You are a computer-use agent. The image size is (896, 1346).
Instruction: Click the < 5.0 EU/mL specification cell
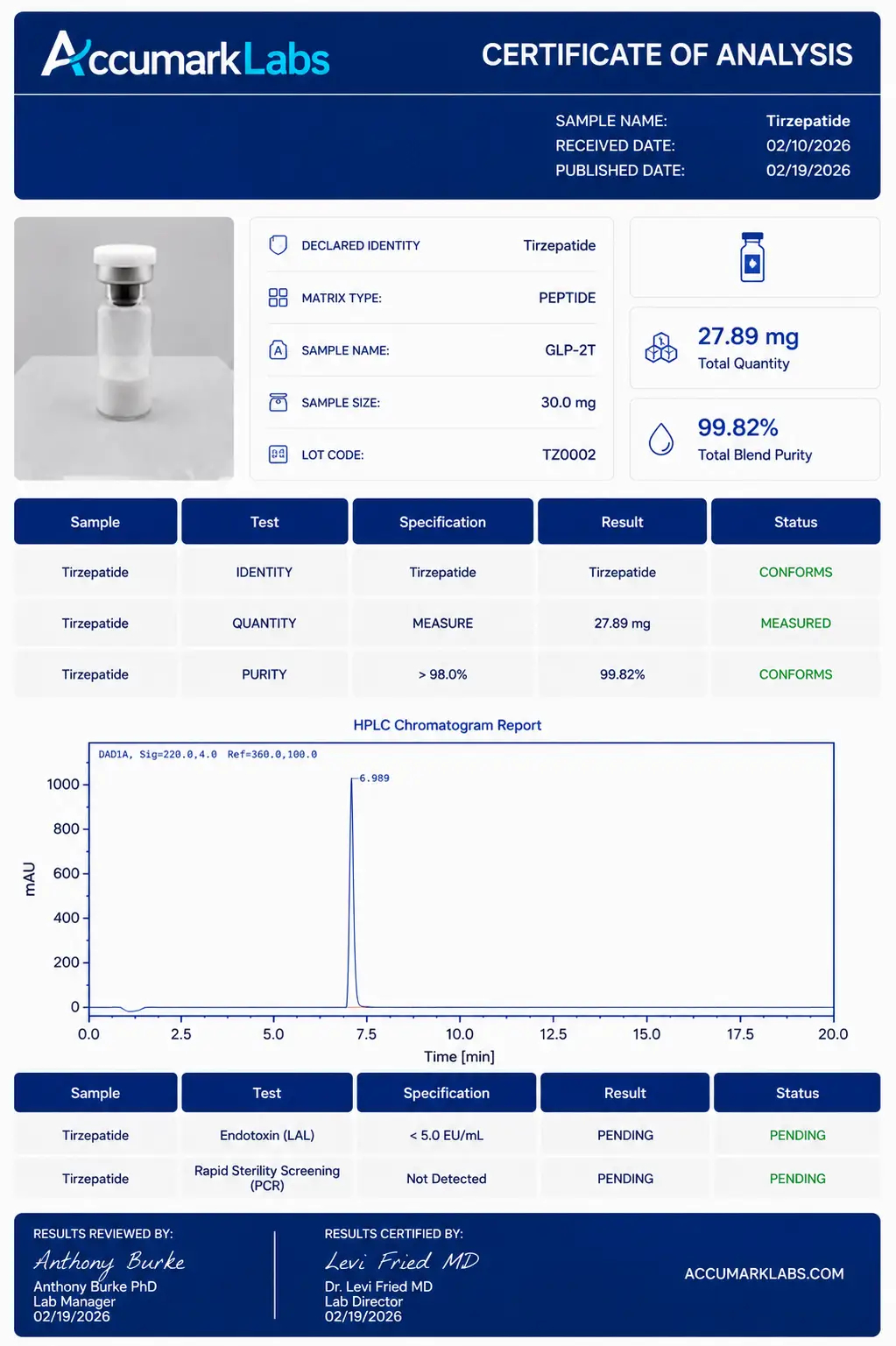point(446,1135)
